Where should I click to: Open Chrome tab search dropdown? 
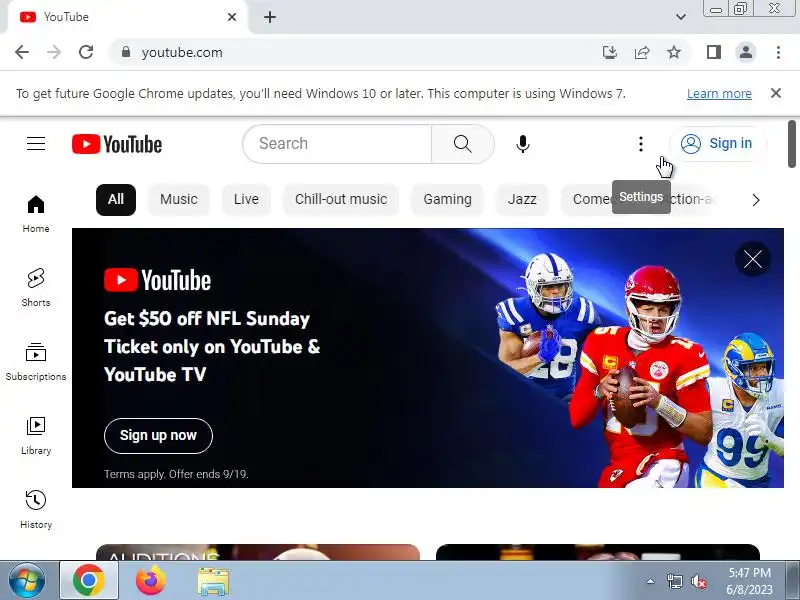click(x=681, y=17)
